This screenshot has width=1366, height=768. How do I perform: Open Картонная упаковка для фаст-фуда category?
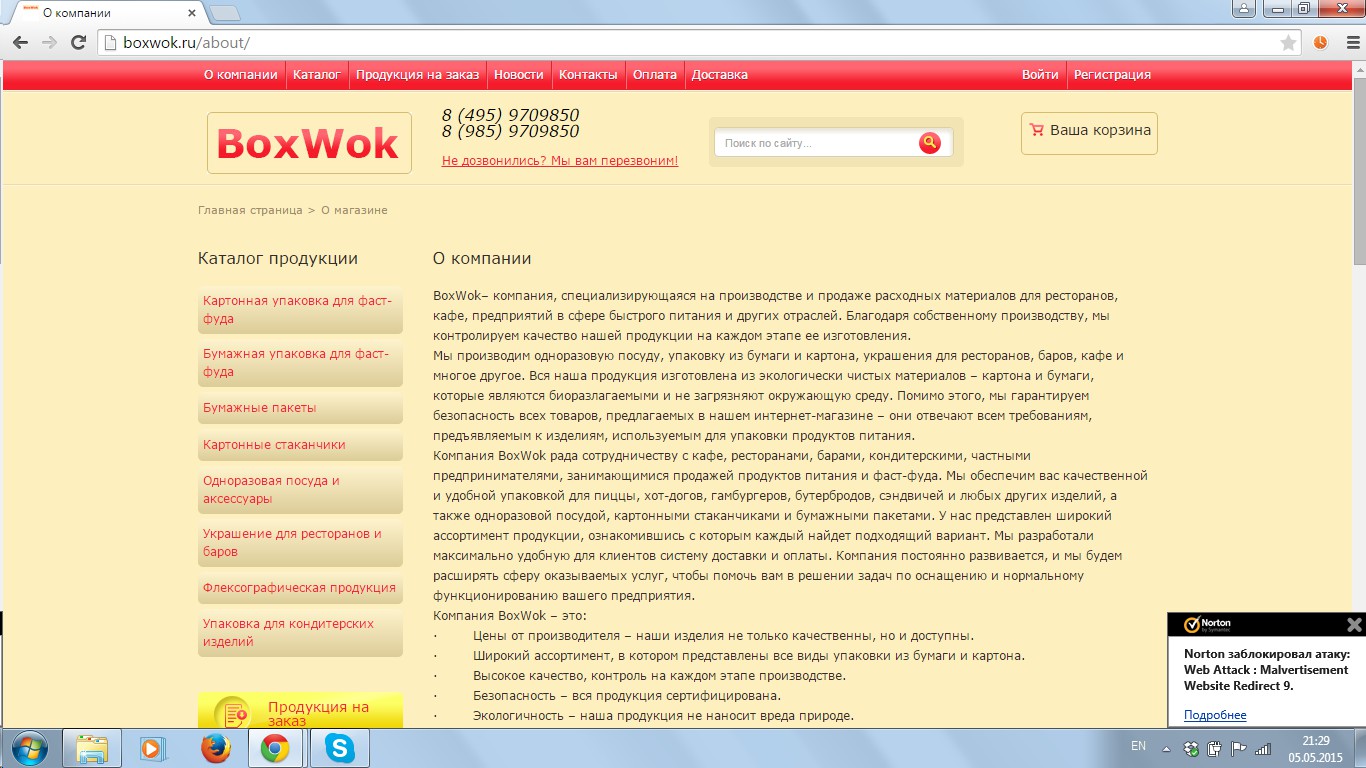pyautogui.click(x=300, y=310)
